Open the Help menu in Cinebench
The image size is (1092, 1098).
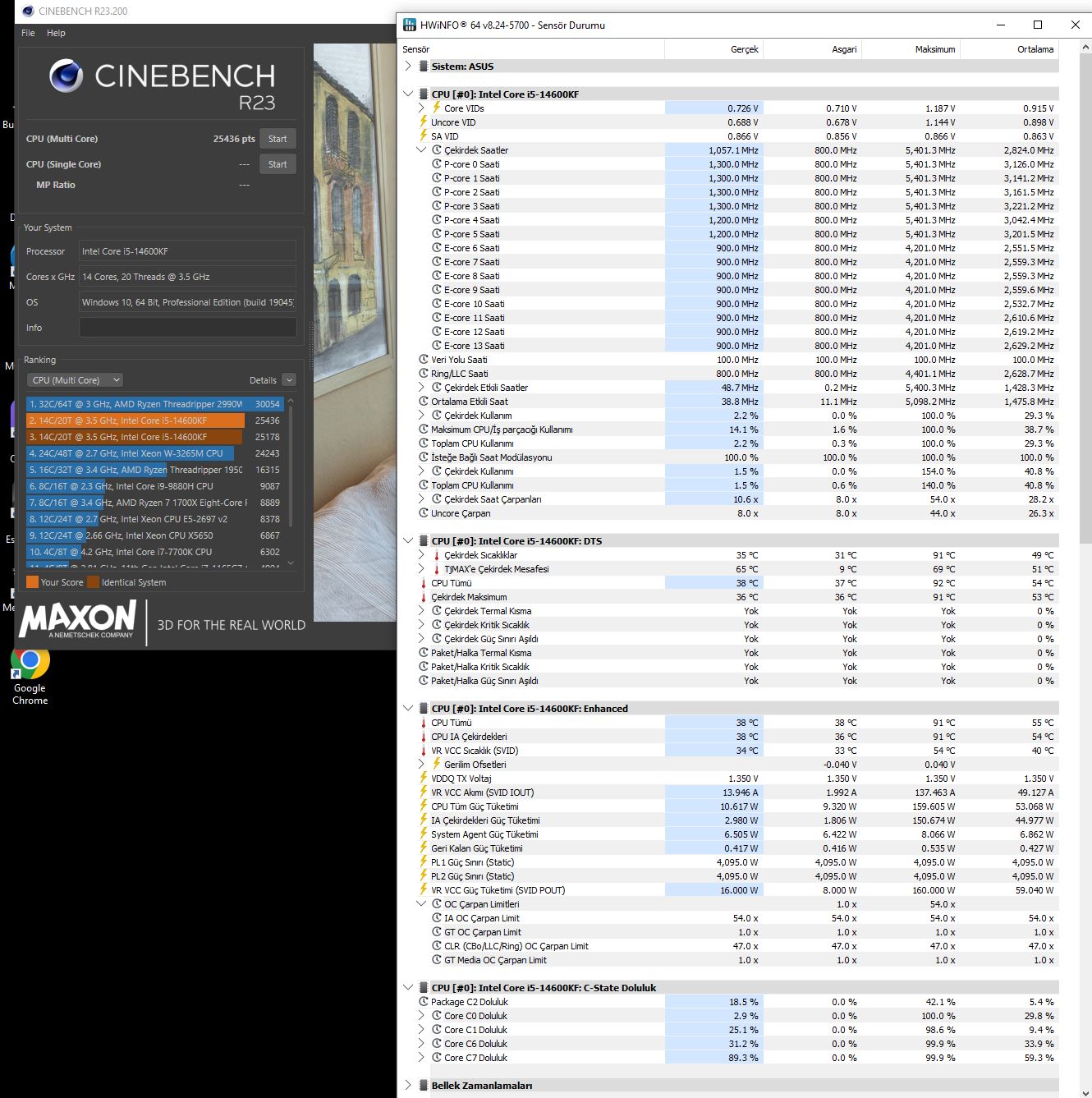coord(56,33)
